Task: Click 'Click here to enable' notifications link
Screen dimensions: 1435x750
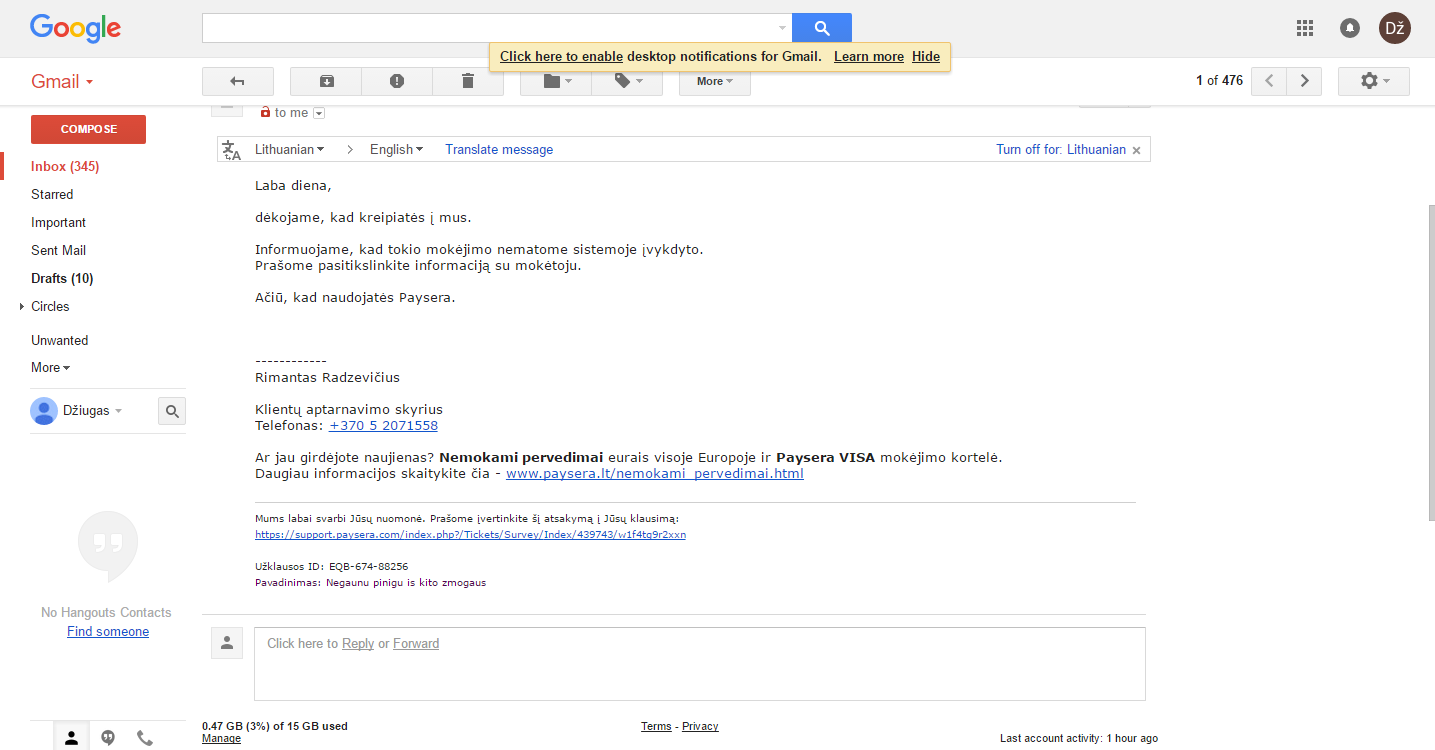Action: (561, 57)
